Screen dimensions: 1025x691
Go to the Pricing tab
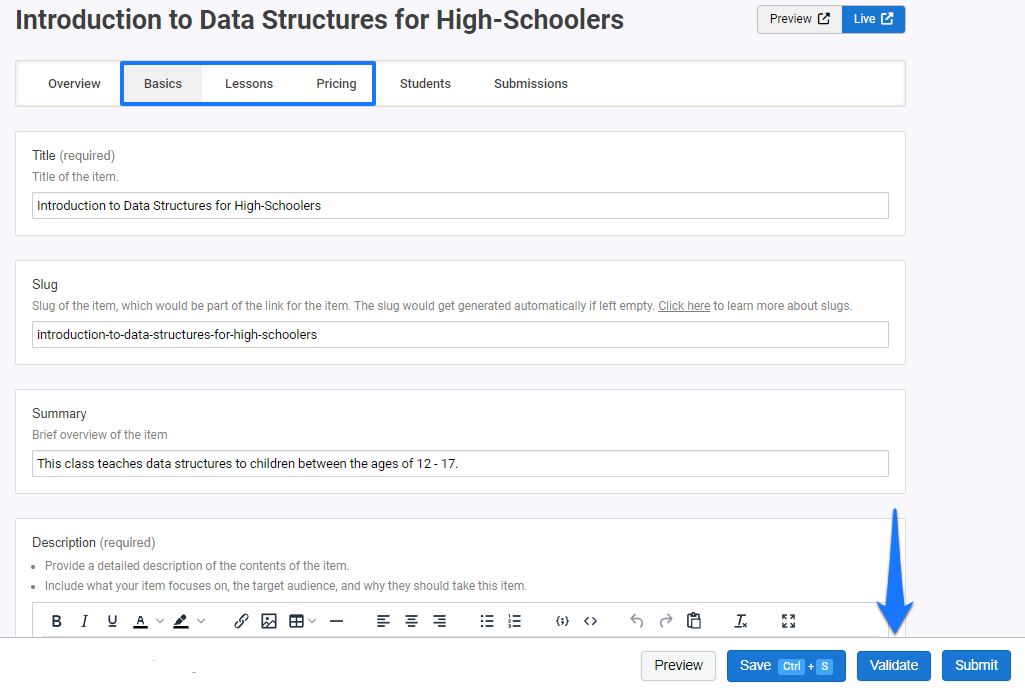[x=337, y=84]
